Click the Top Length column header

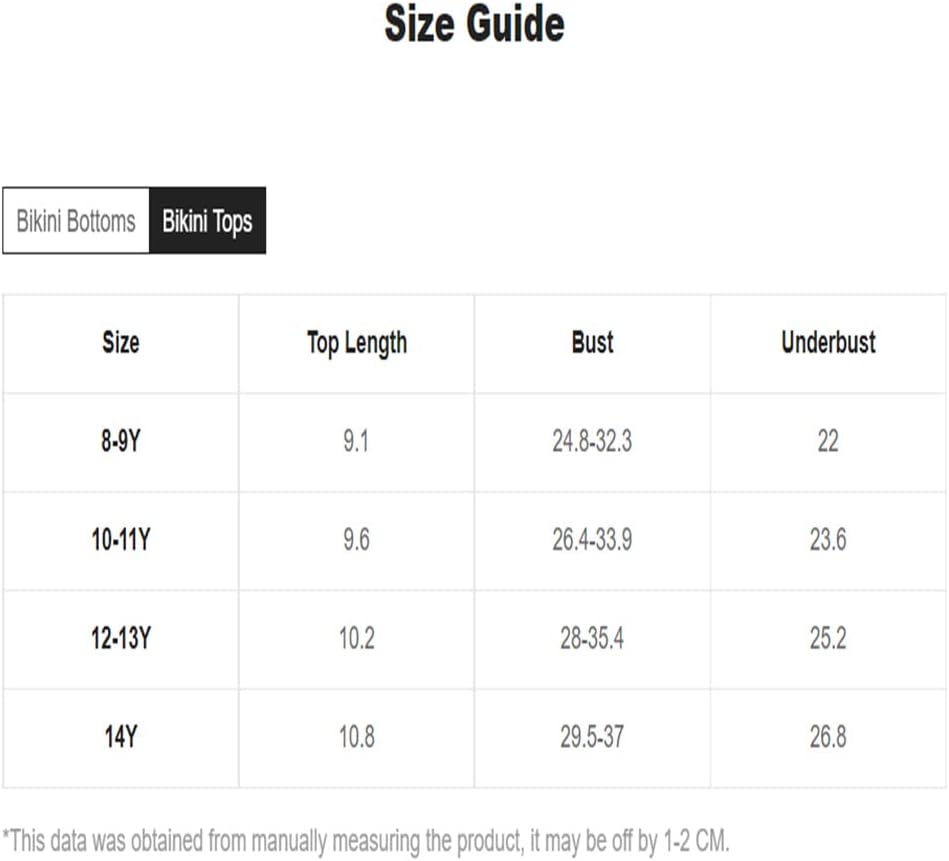click(x=356, y=344)
